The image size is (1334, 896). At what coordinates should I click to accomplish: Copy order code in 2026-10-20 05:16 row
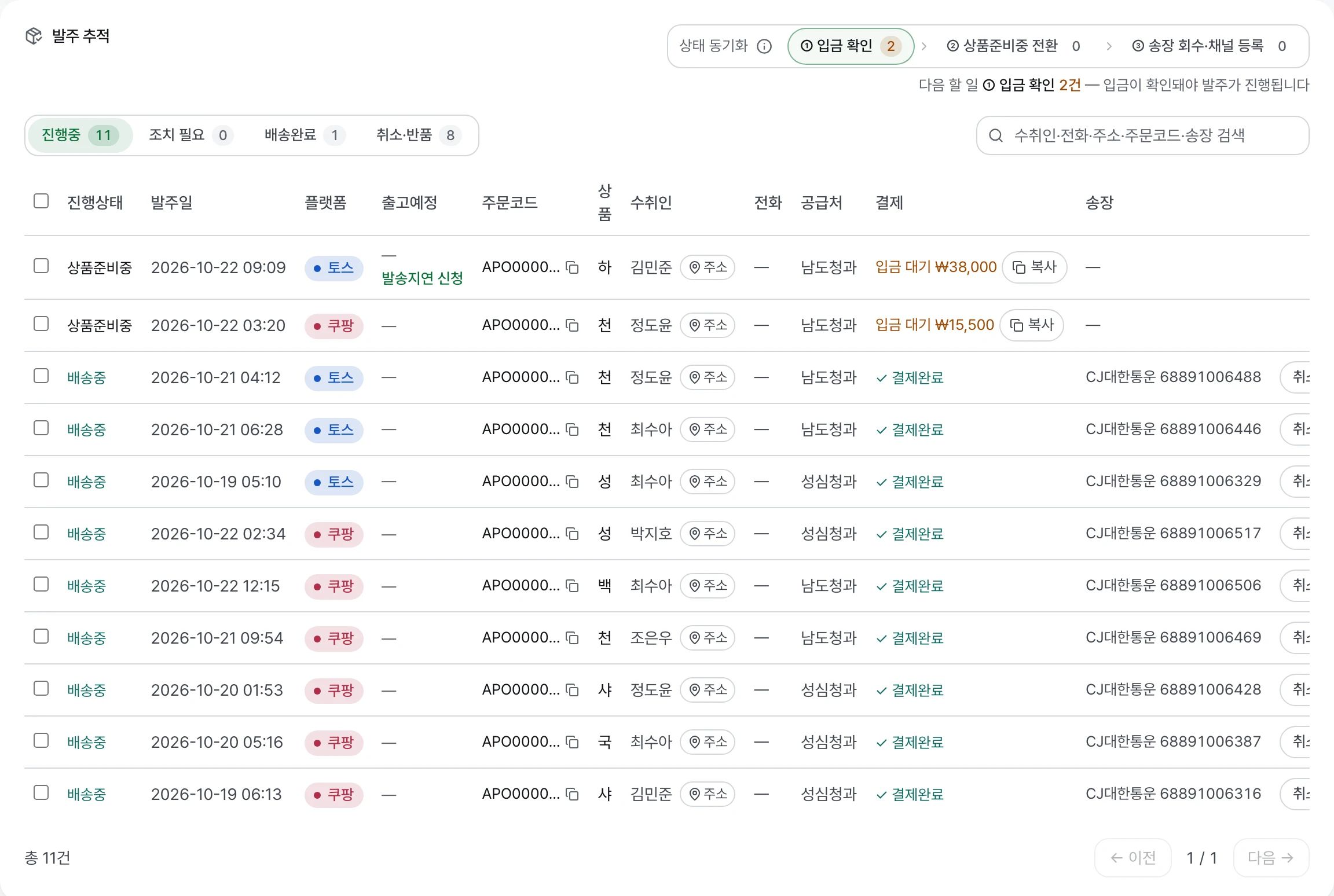(572, 742)
